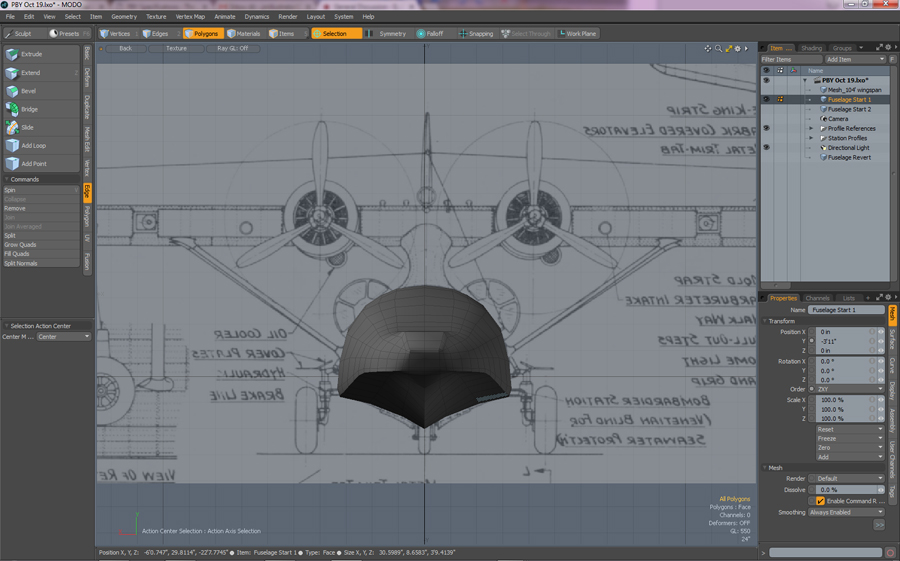Collapse the Transform section
Viewport: 900px width, 561px height.
765,321
